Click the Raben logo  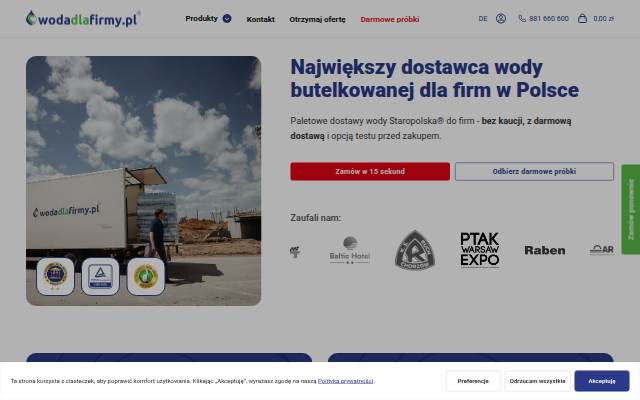pos(545,250)
